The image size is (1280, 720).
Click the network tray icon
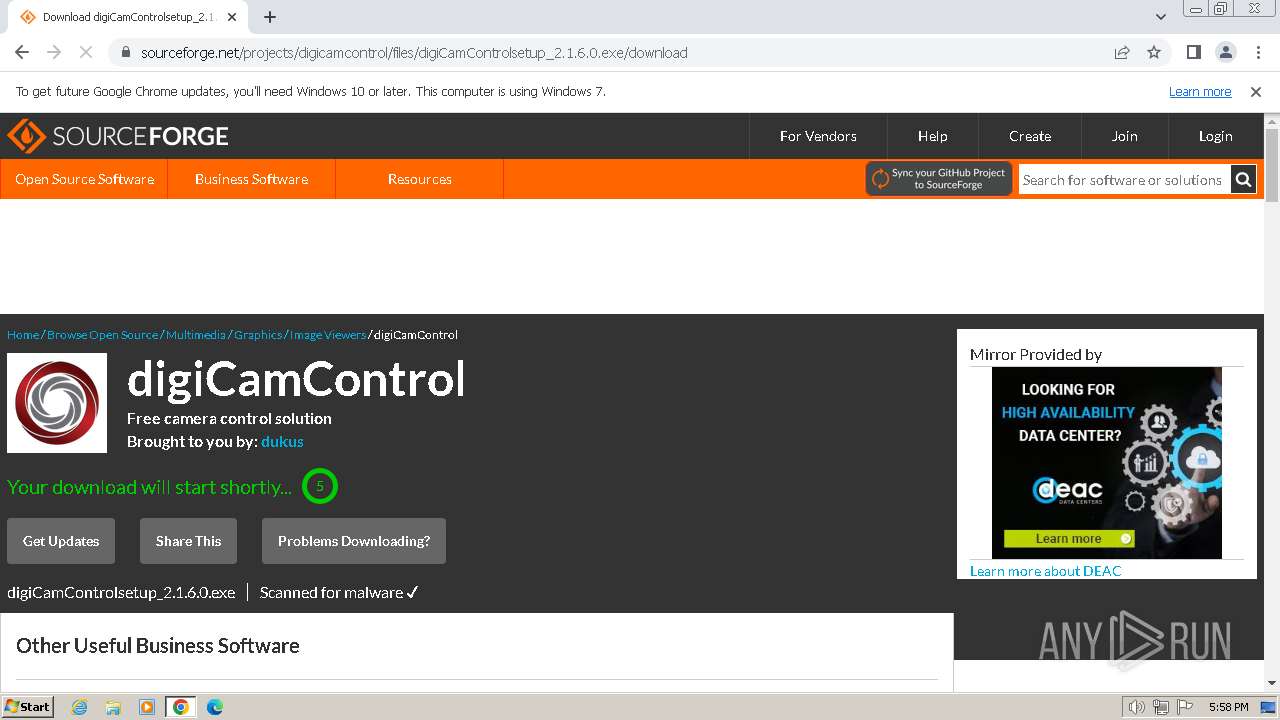(x=1161, y=707)
